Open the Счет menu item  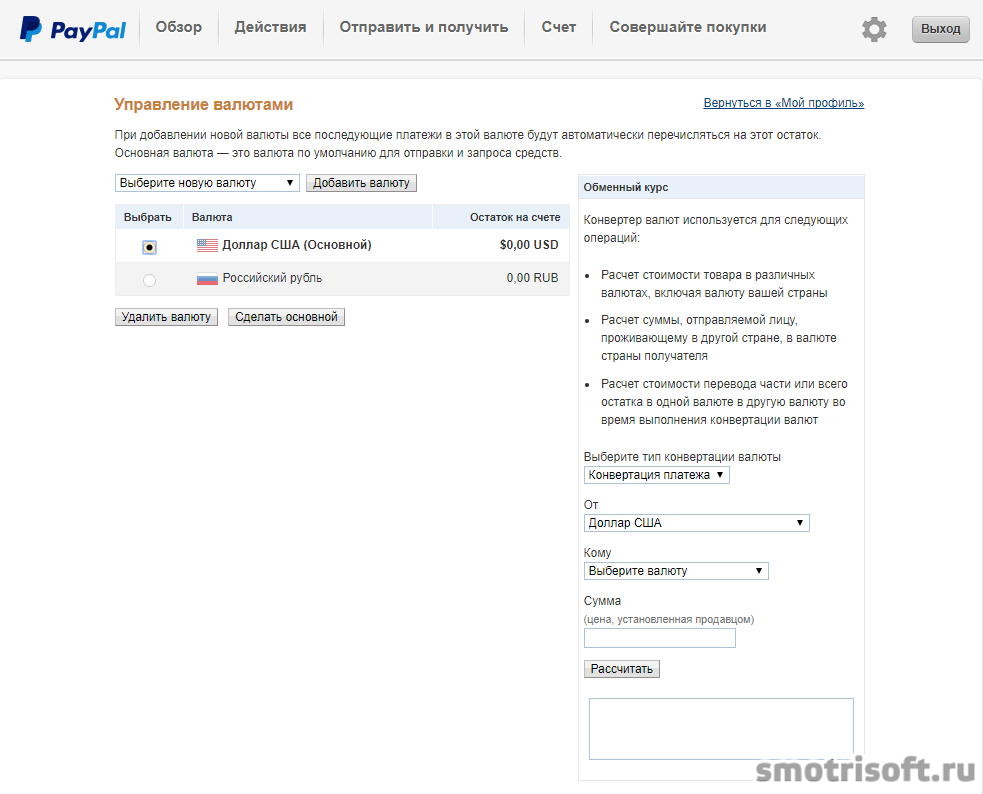point(559,28)
